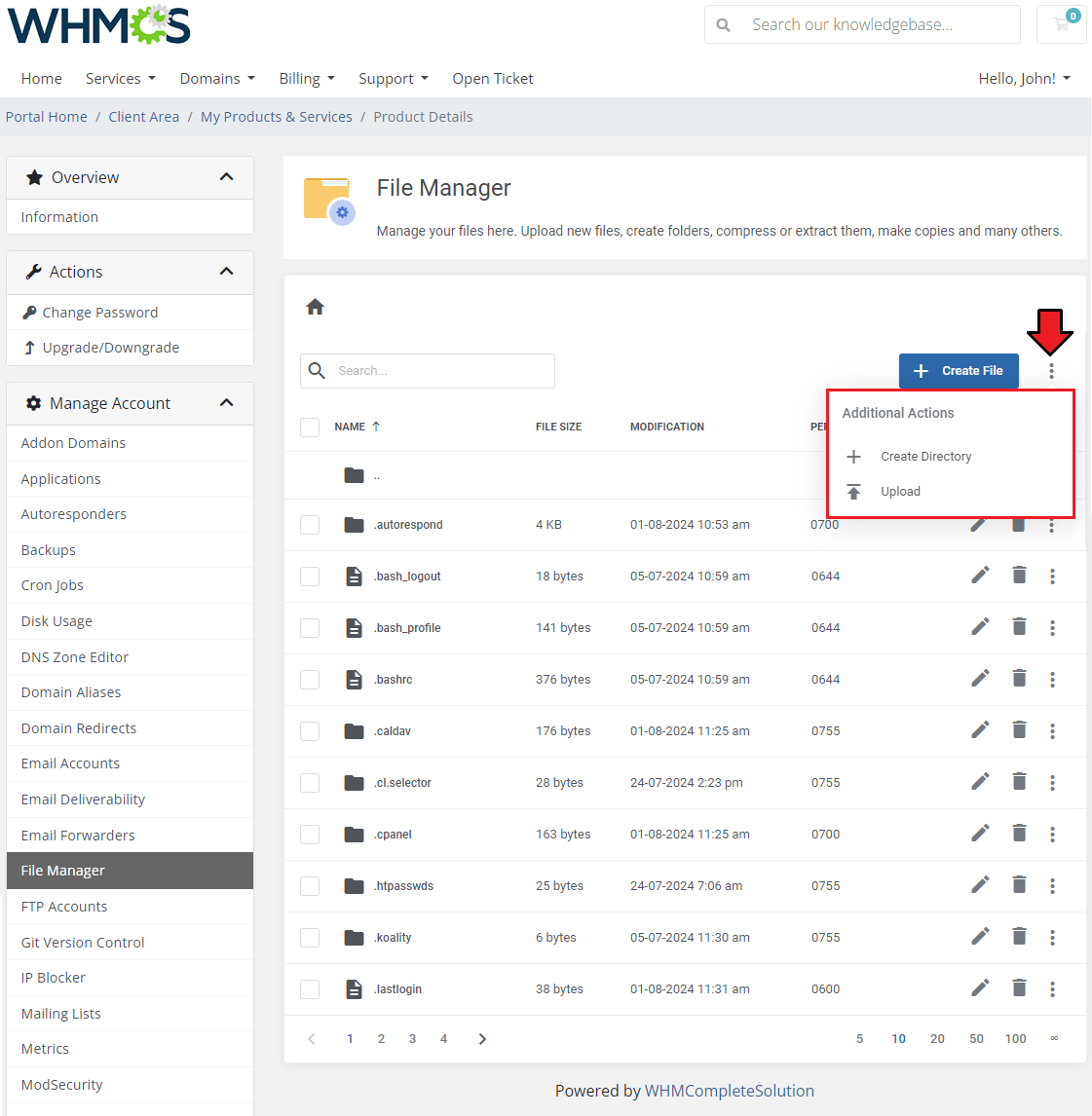Screen dimensions: 1092x1116
Task: Click the pencil icon for .caldav
Action: point(980,729)
